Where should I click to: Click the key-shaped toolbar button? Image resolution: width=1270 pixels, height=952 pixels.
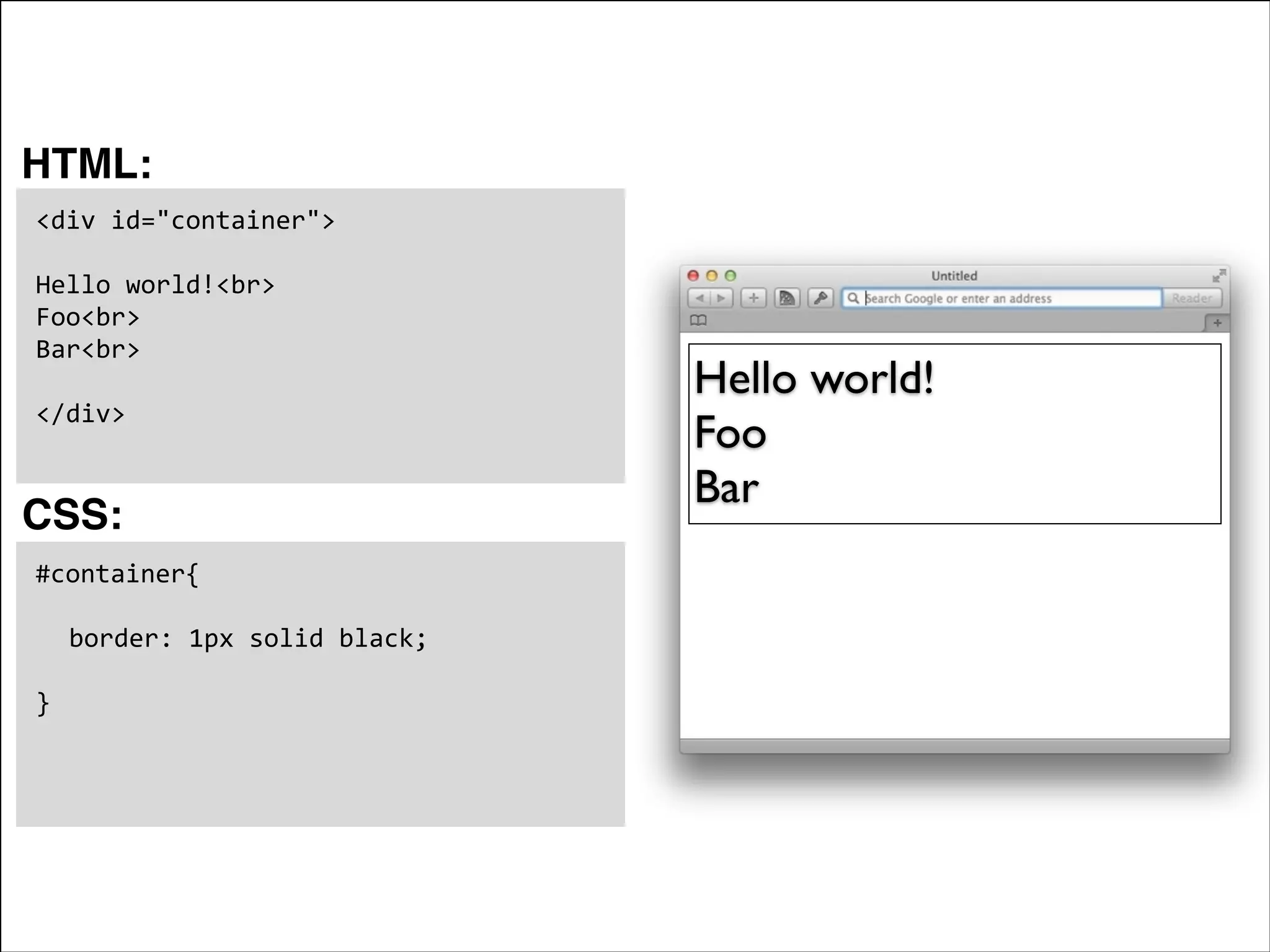[x=820, y=298]
